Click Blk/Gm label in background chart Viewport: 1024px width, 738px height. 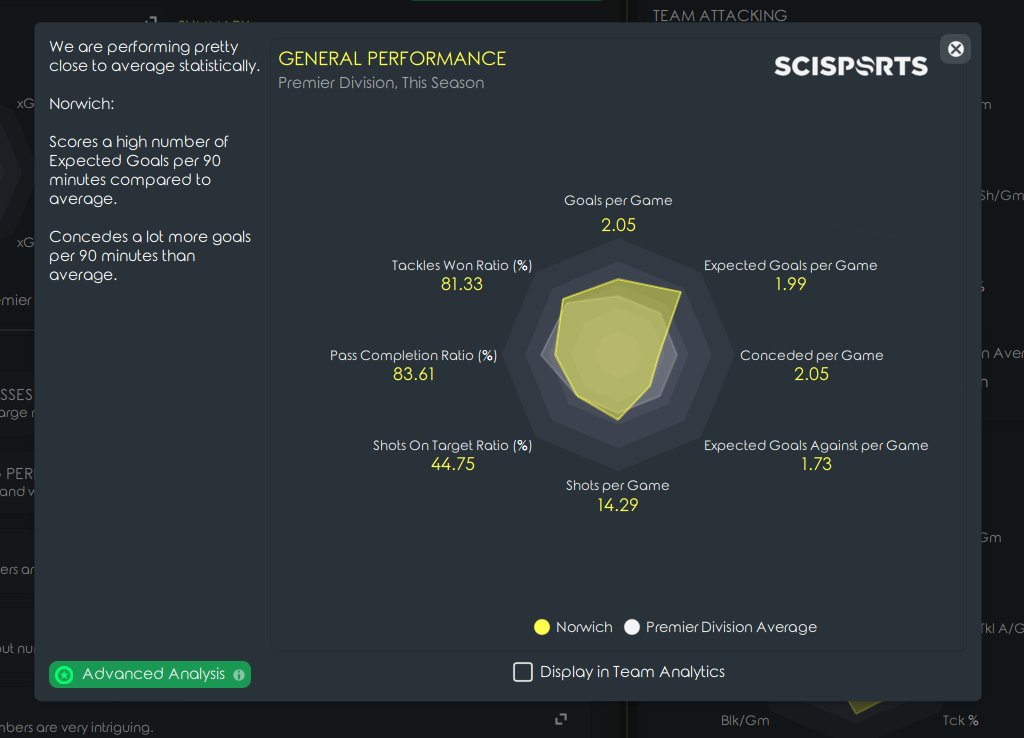tap(744, 720)
